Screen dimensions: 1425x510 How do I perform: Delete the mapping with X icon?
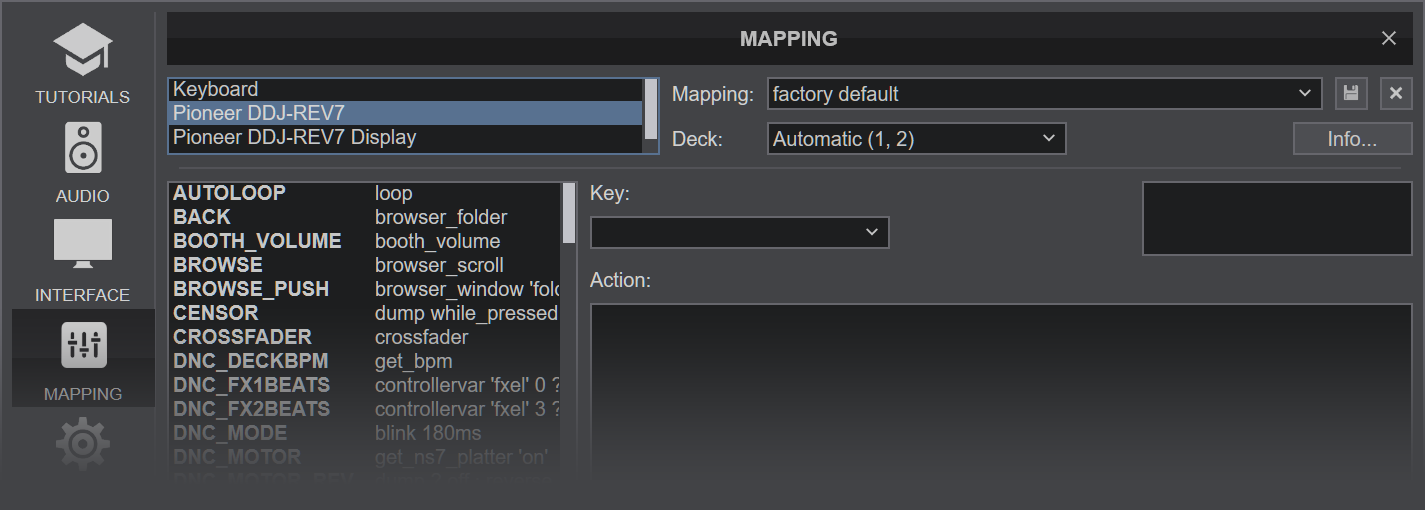(x=1396, y=94)
